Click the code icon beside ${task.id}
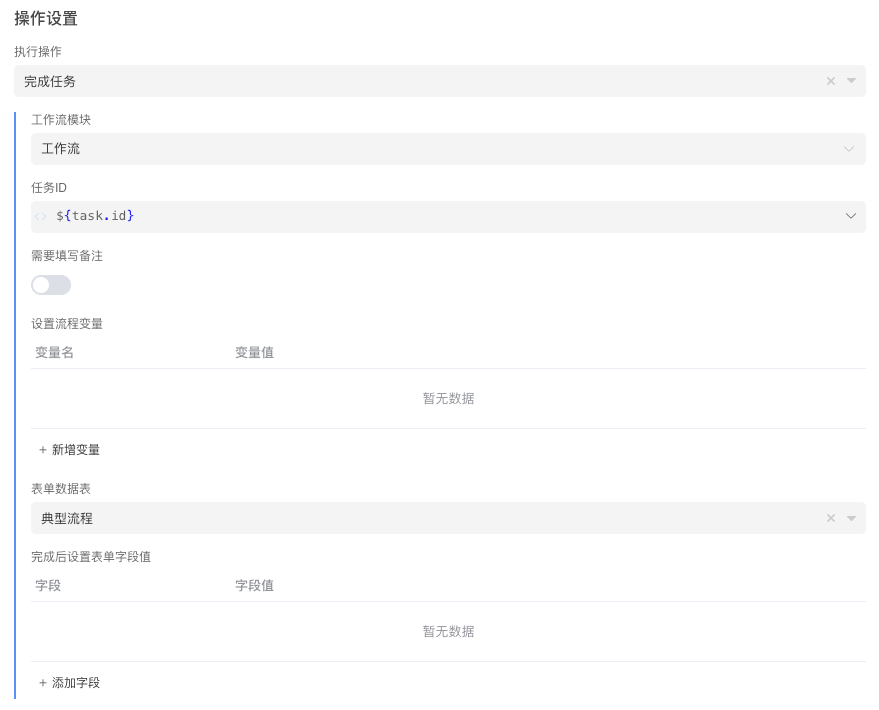Image resolution: width=879 pixels, height=710 pixels. 41,216
